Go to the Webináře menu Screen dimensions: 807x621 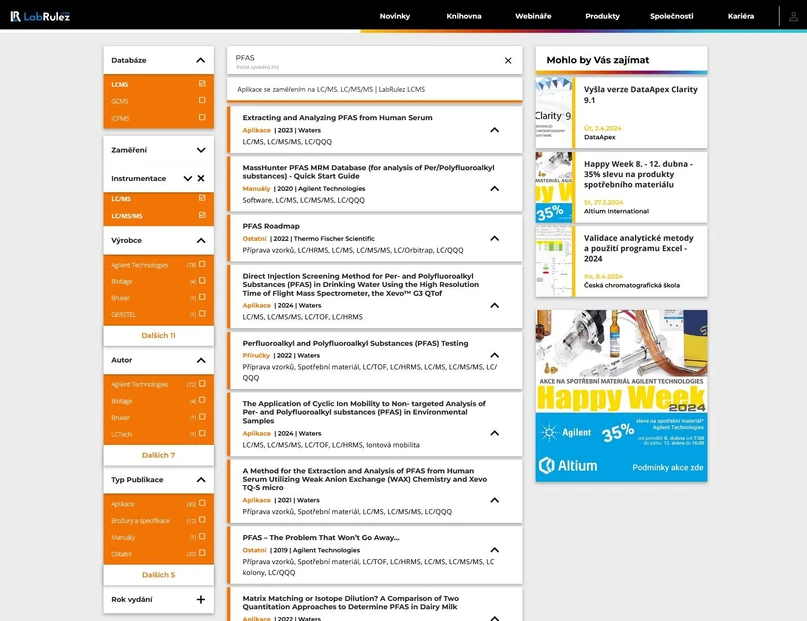533,16
